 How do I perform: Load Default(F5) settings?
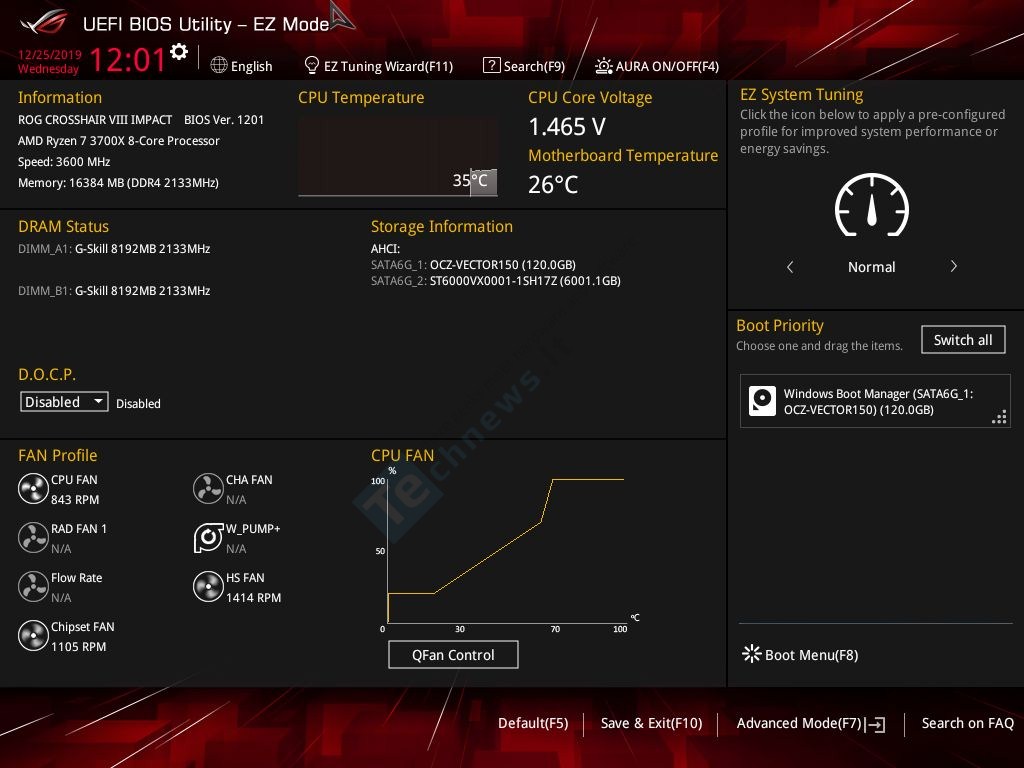coord(533,723)
